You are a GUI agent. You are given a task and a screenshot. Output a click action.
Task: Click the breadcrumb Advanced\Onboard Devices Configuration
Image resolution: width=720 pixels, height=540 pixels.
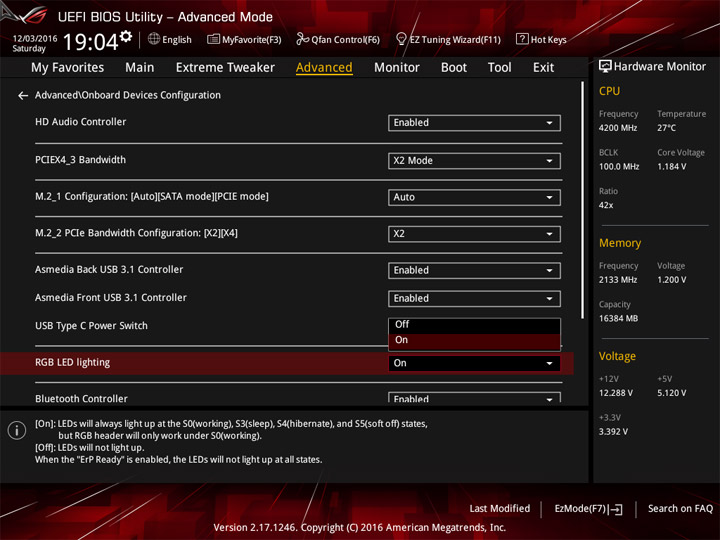(x=128, y=95)
